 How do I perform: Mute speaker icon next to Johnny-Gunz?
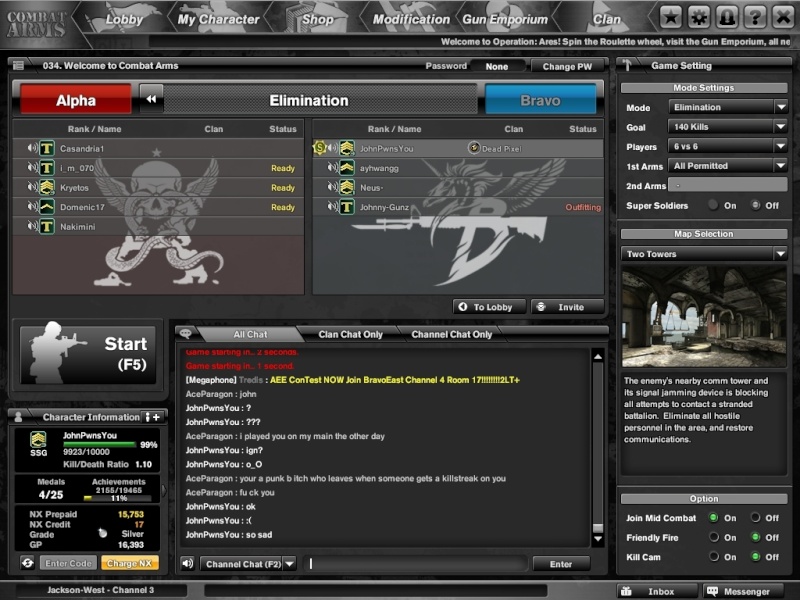(332, 207)
